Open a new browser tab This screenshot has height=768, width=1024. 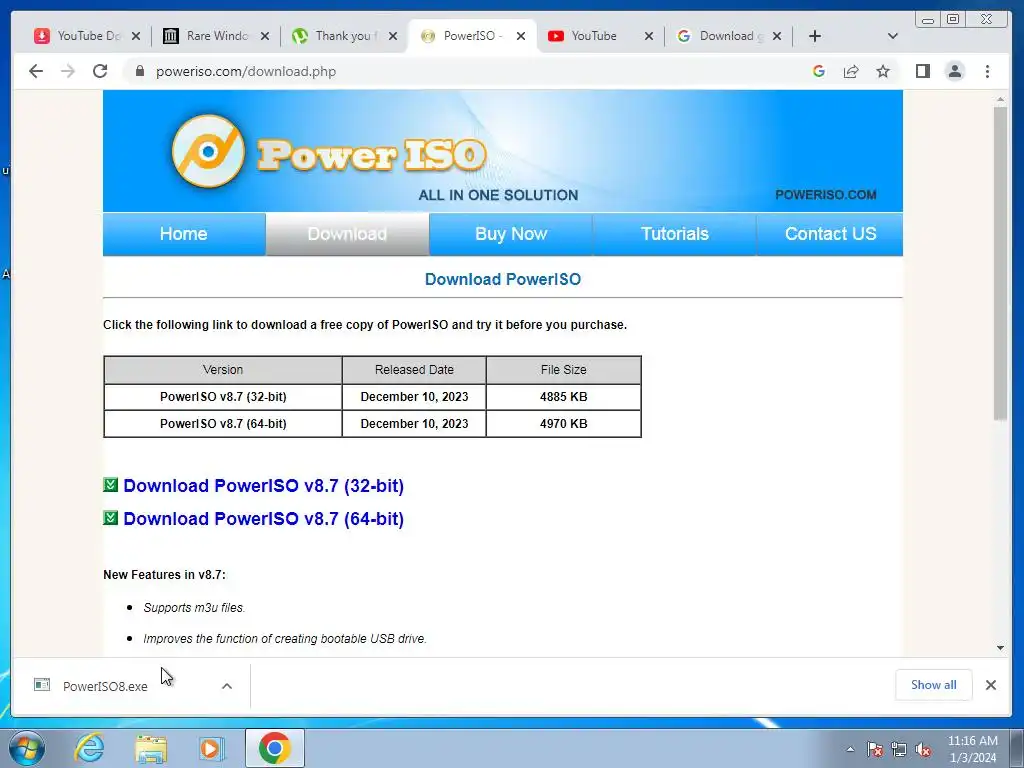click(x=814, y=36)
